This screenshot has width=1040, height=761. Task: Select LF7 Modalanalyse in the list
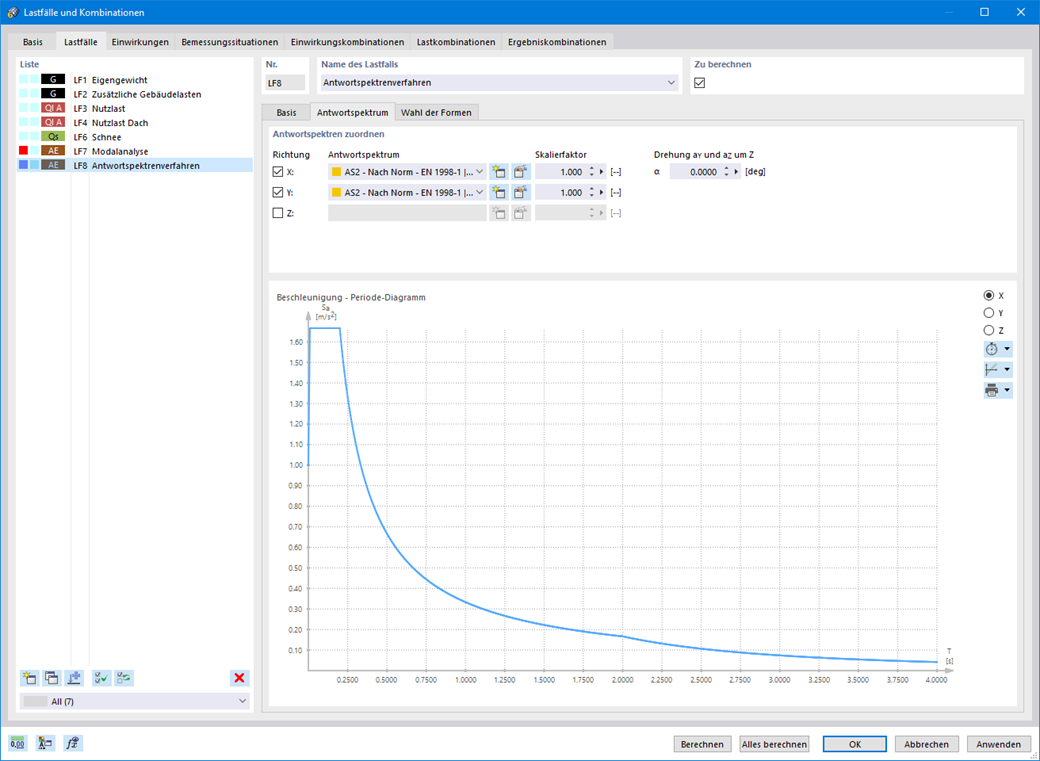pos(135,151)
